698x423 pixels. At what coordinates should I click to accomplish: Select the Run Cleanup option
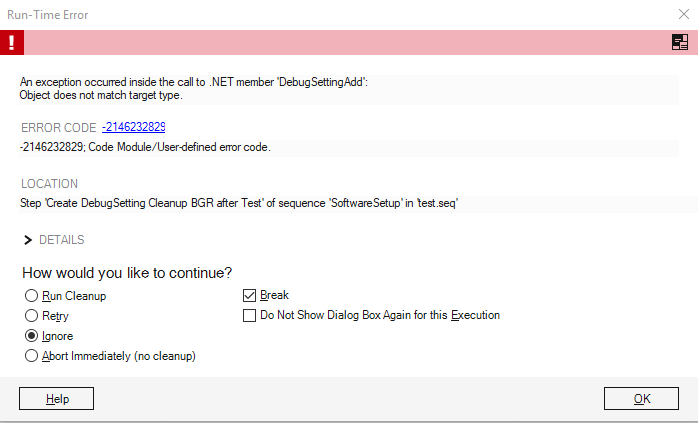[32, 296]
